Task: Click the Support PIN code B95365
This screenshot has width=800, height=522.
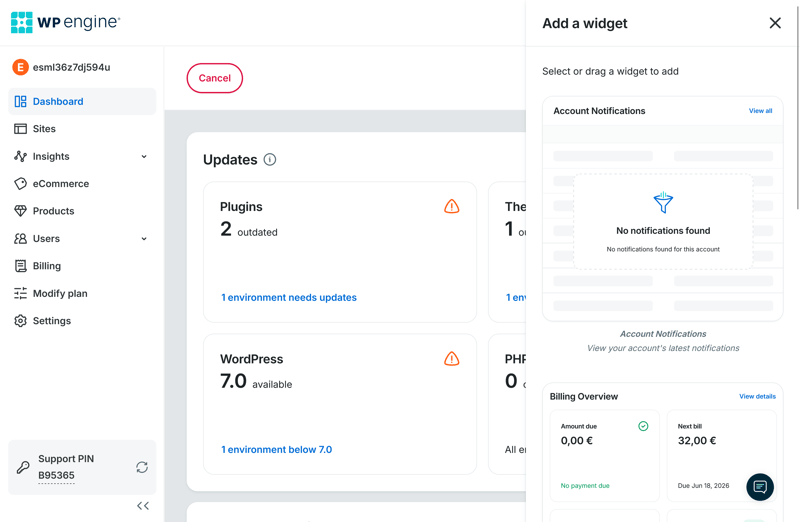Action: point(56,476)
